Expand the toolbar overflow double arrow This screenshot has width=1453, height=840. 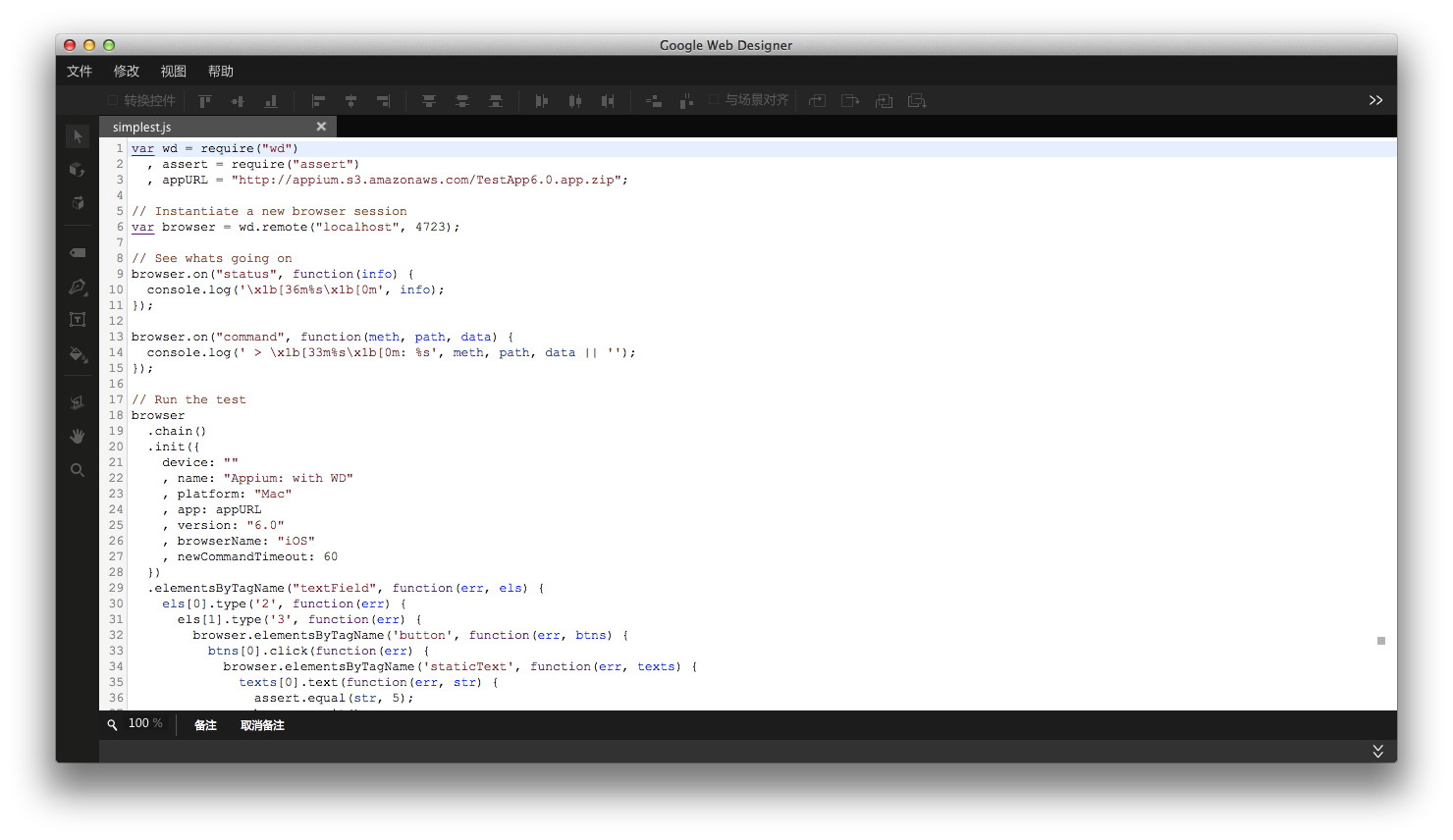(x=1375, y=100)
